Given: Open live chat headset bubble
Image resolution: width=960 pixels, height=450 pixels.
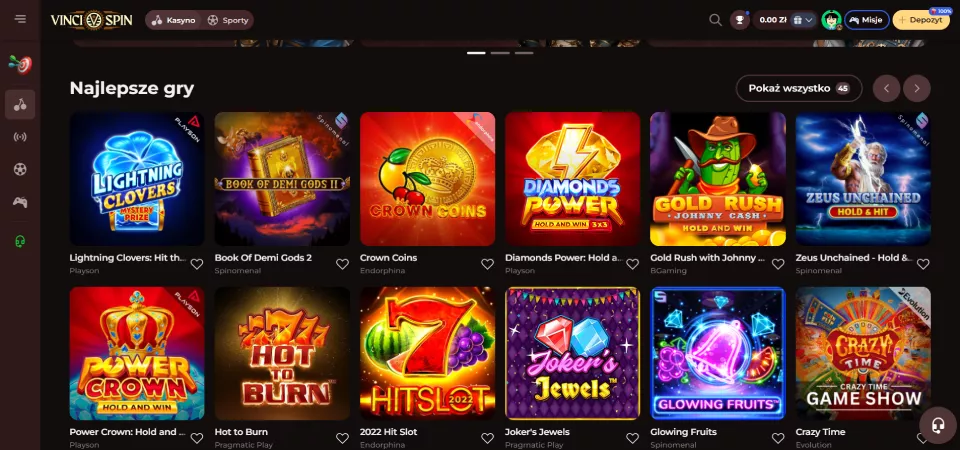Looking at the screenshot, I should coord(937,426).
